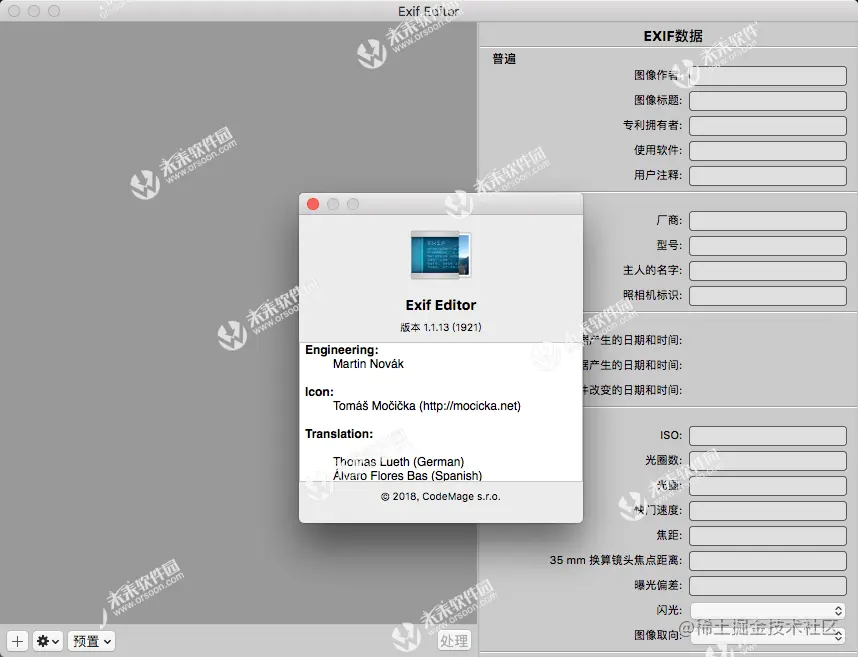Open the gear actions menu

click(48, 641)
